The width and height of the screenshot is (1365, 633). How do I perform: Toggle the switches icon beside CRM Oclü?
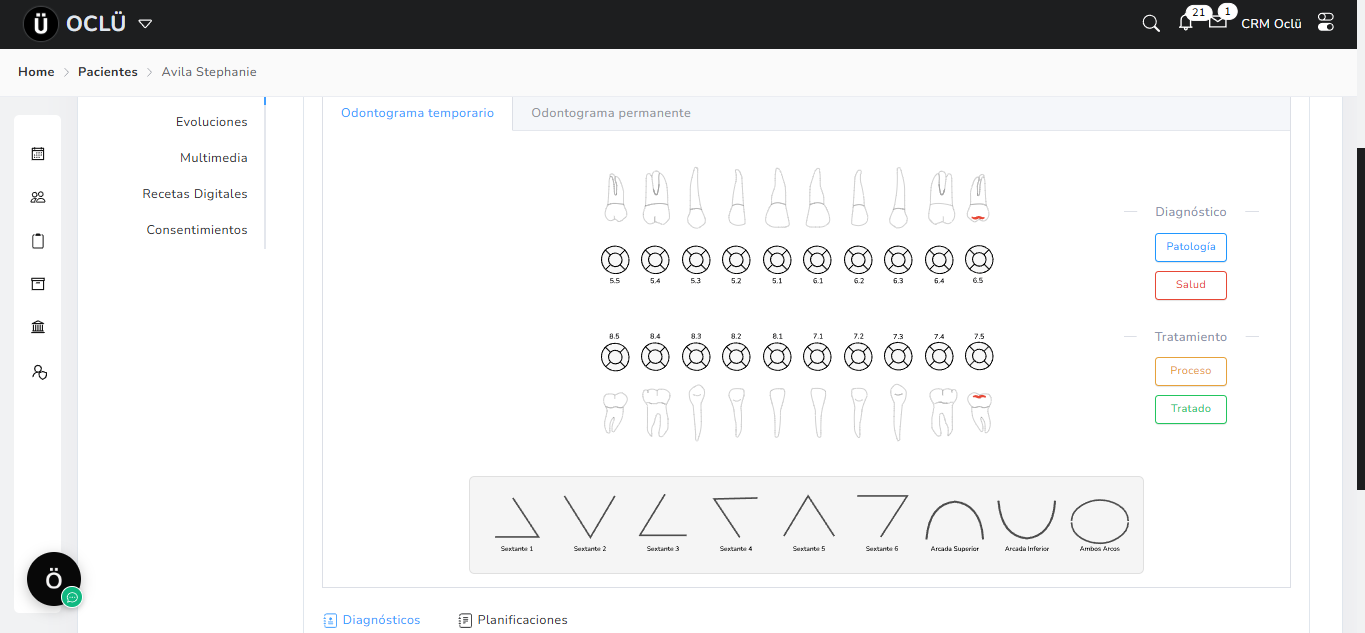tap(1326, 22)
